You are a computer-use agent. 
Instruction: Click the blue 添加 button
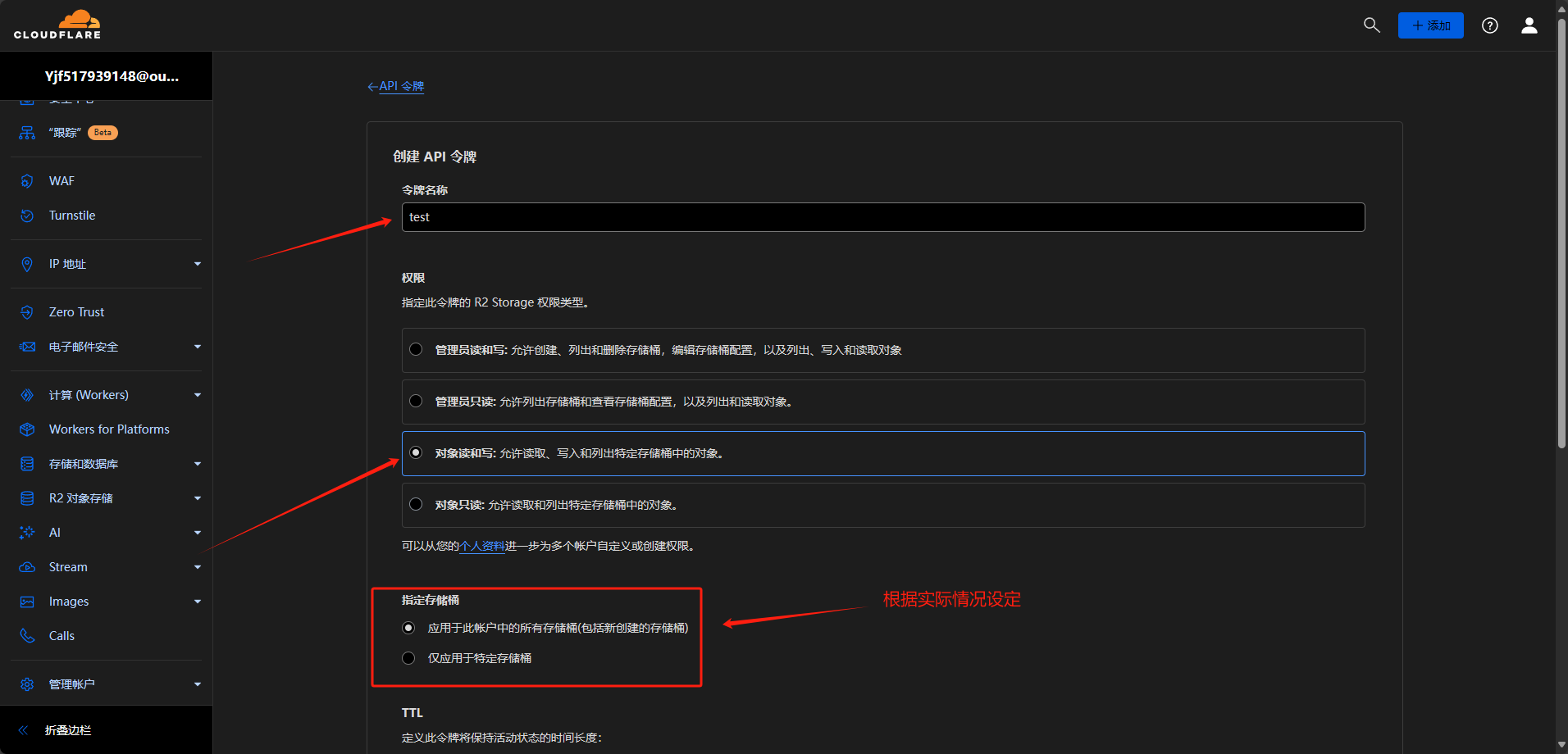[1431, 25]
